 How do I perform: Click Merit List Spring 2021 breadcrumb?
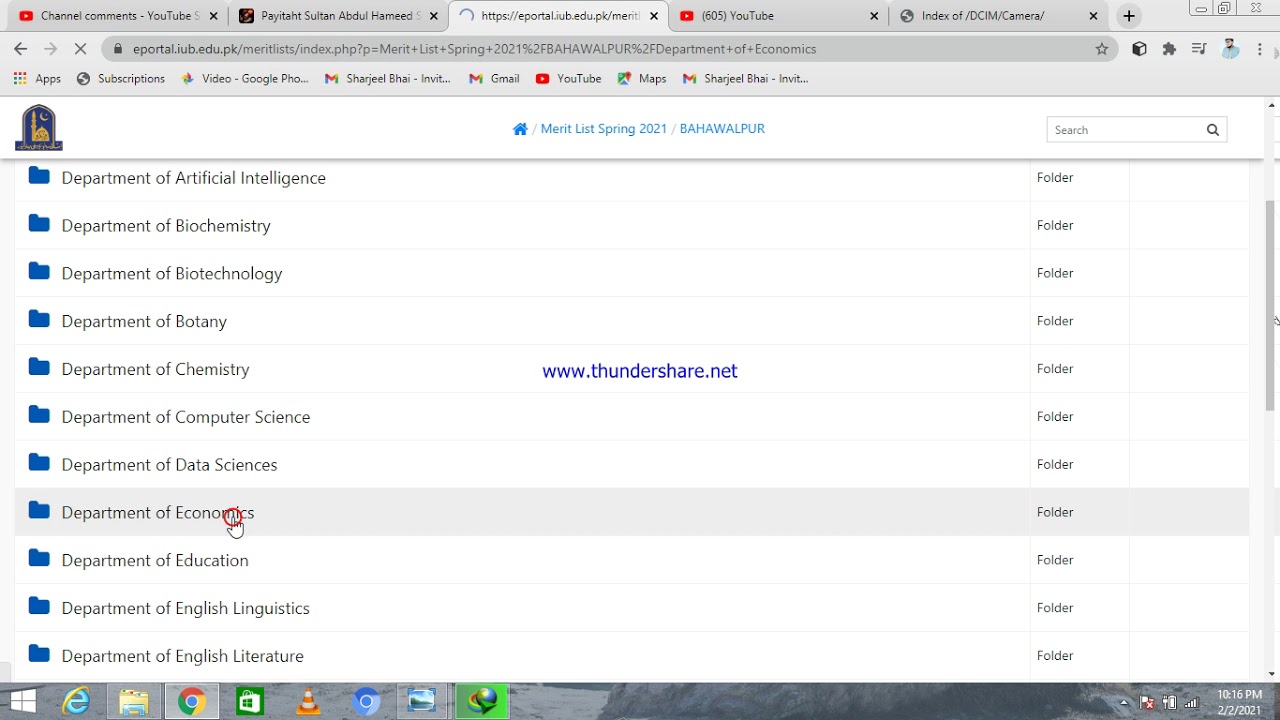(603, 129)
